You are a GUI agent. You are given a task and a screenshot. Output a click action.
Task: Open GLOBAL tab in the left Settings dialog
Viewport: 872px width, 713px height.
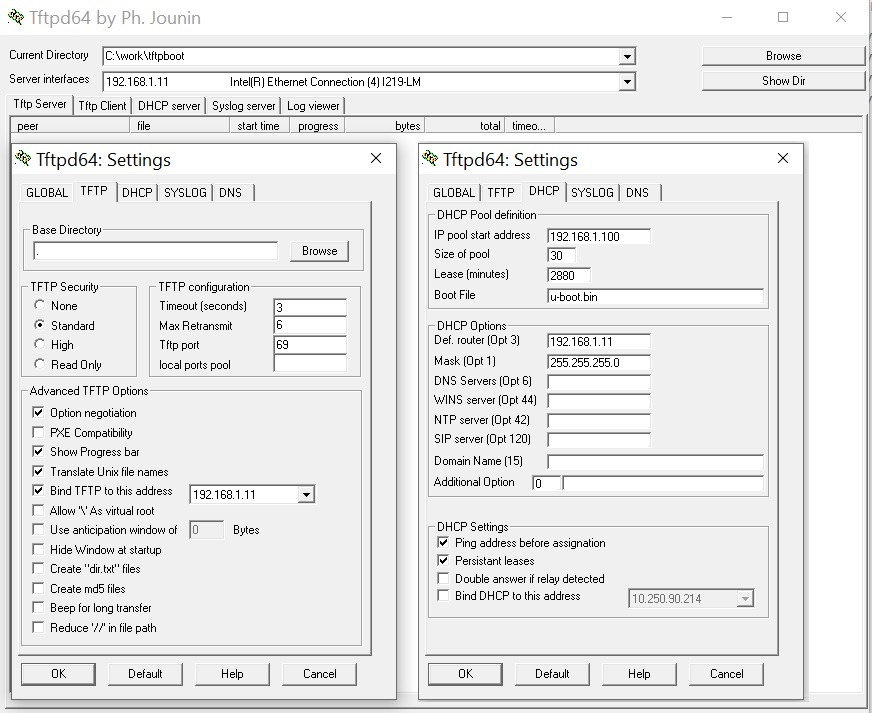pyautogui.click(x=47, y=192)
